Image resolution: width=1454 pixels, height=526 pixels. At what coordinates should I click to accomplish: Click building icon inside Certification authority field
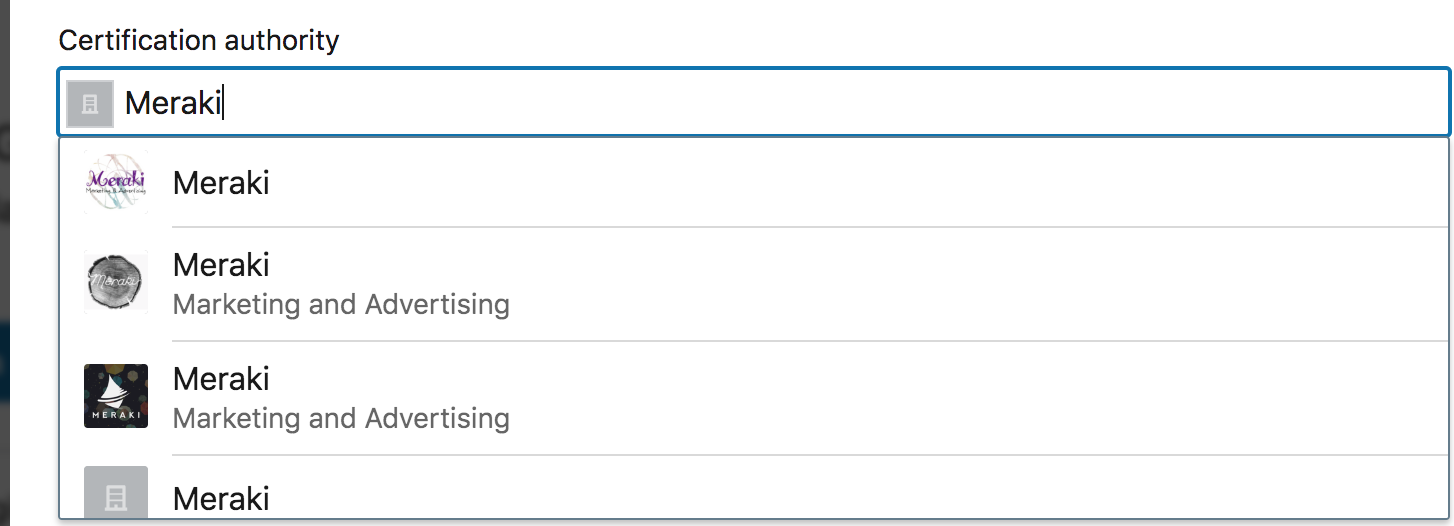90,103
